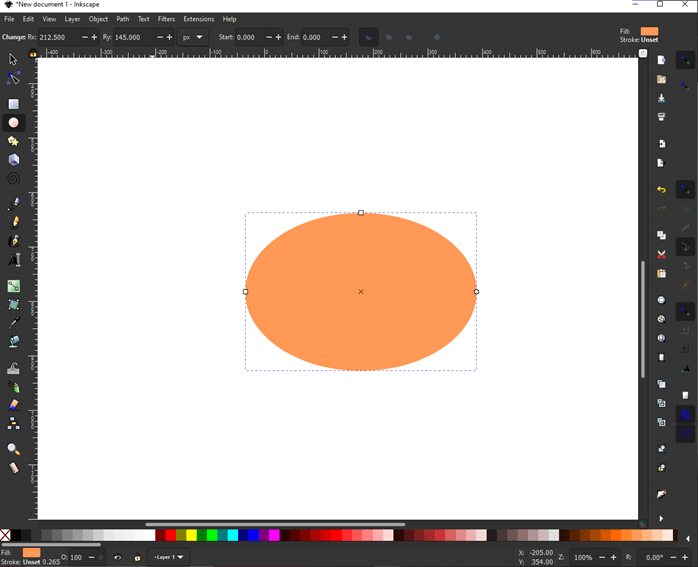Viewport: 698px width, 567px height.
Task: Select the Spiral tool
Action: [x=13, y=179]
